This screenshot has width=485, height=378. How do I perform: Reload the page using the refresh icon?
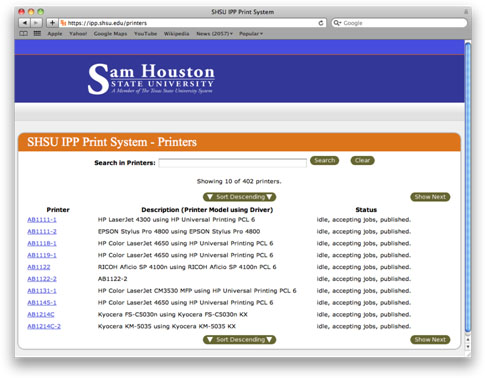321,23
